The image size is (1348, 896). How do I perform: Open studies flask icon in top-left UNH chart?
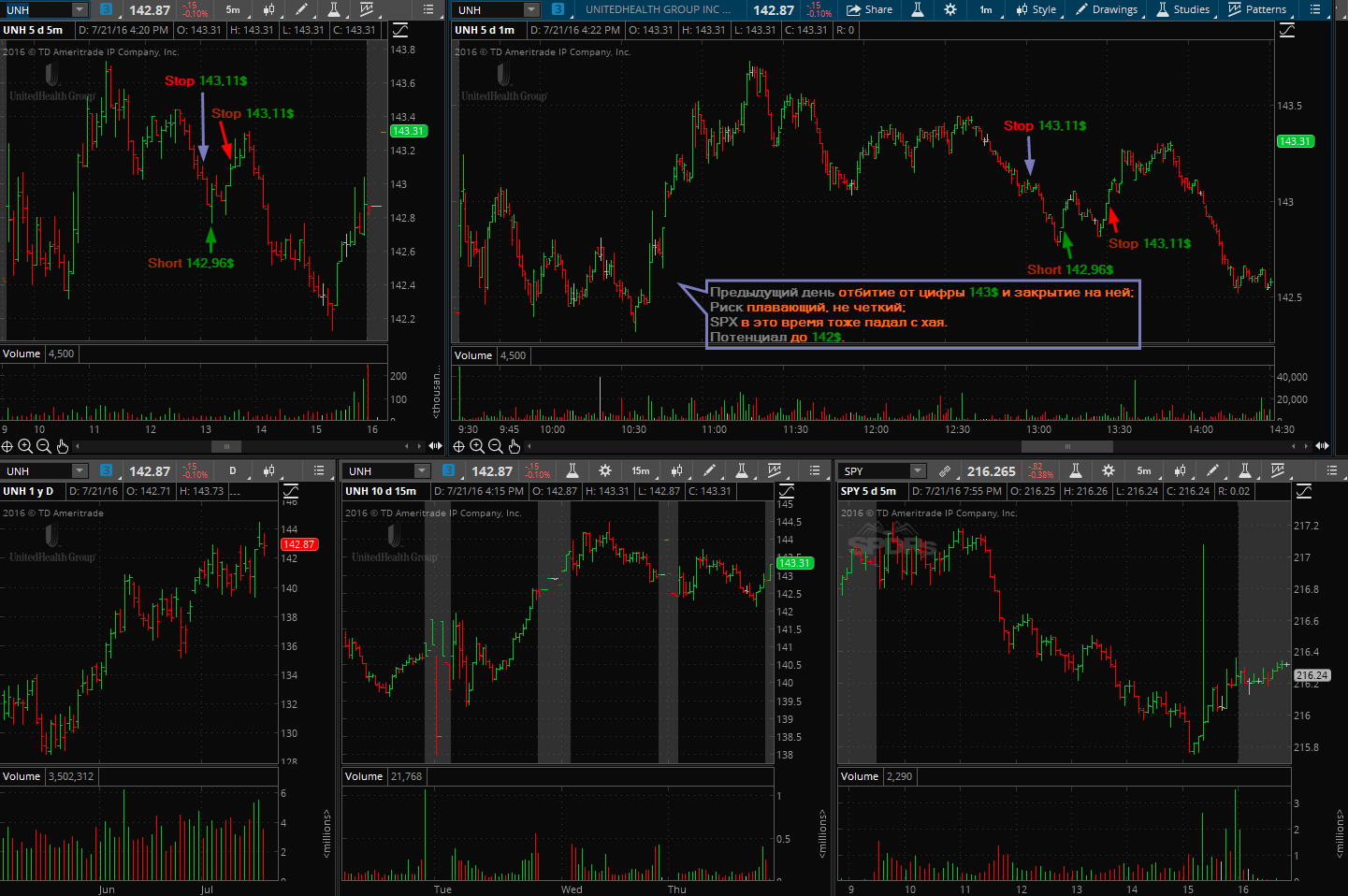tap(334, 9)
